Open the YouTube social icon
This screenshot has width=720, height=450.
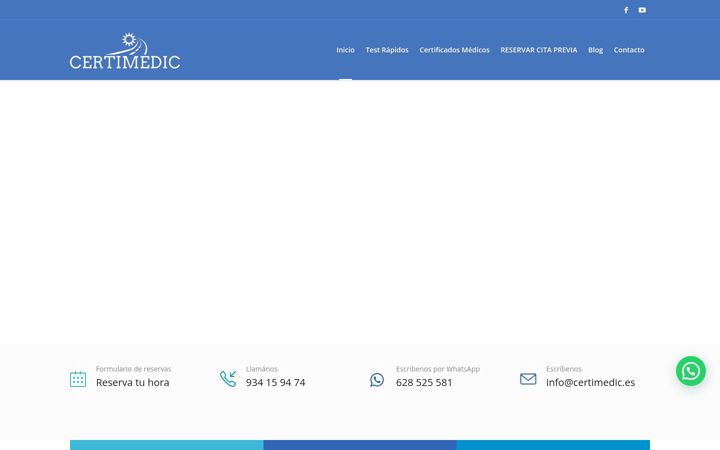642,10
